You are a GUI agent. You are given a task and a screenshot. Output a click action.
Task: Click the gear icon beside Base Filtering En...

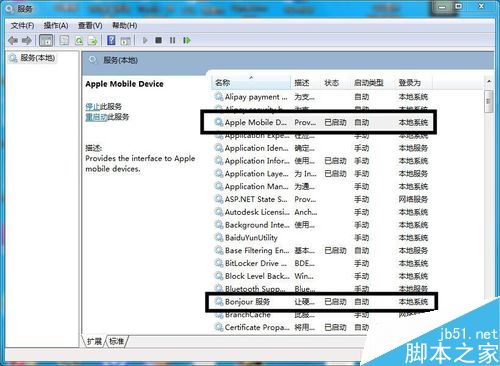(x=219, y=250)
